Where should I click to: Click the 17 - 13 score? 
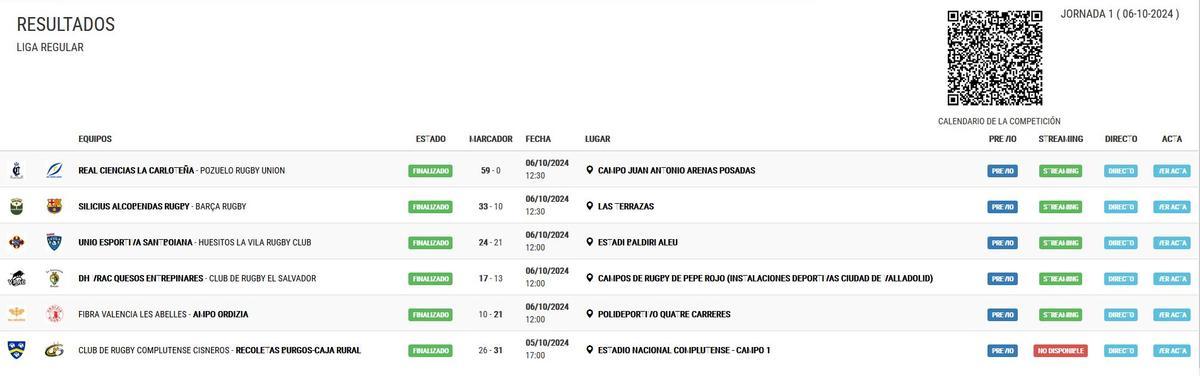[x=490, y=278]
